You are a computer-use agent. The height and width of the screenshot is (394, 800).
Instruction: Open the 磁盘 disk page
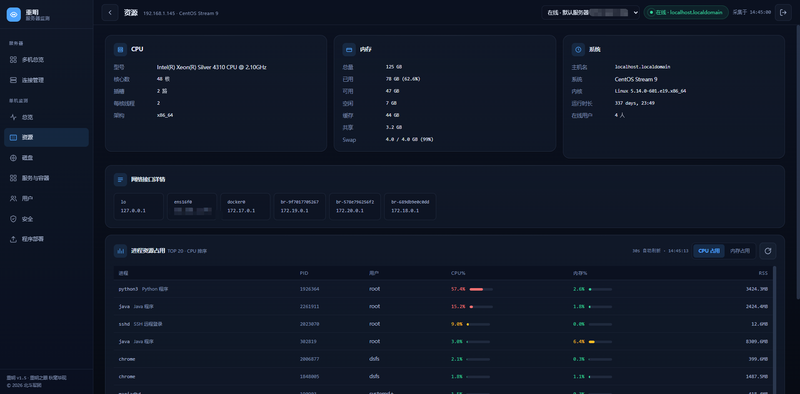pos(46,158)
